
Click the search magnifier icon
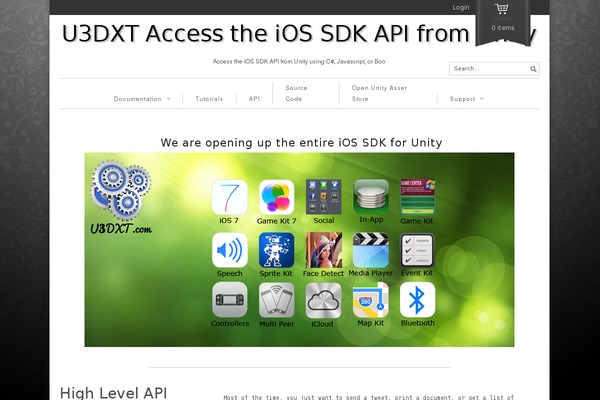[533, 69]
